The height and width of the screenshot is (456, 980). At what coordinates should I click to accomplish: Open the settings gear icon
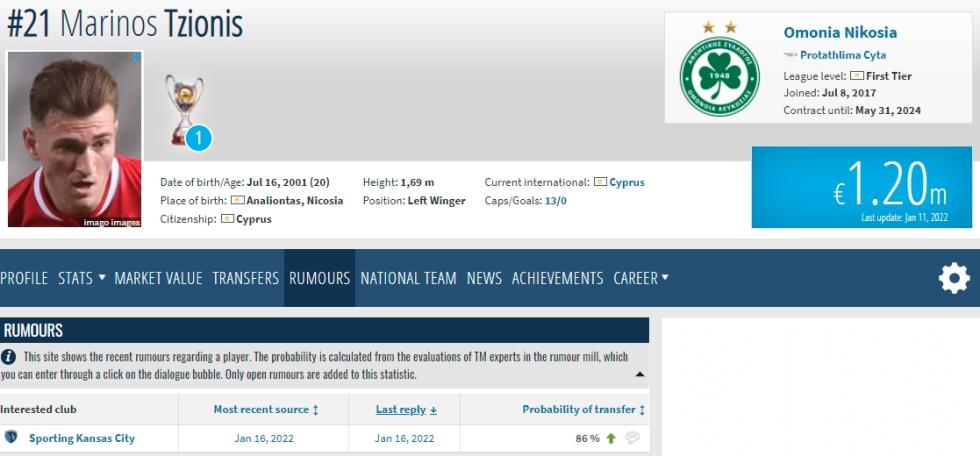tap(953, 278)
